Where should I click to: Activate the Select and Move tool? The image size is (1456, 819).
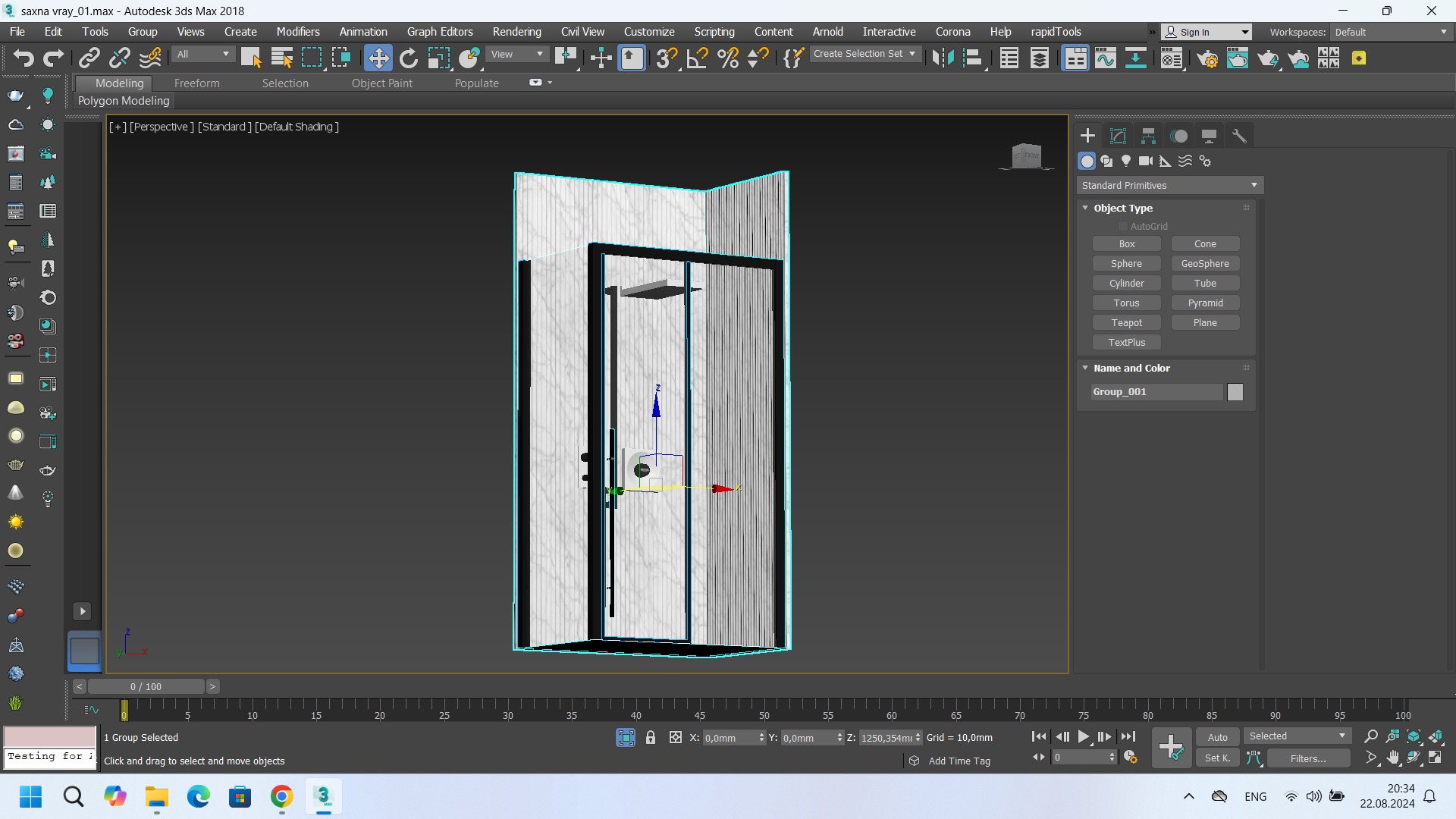pos(378,58)
